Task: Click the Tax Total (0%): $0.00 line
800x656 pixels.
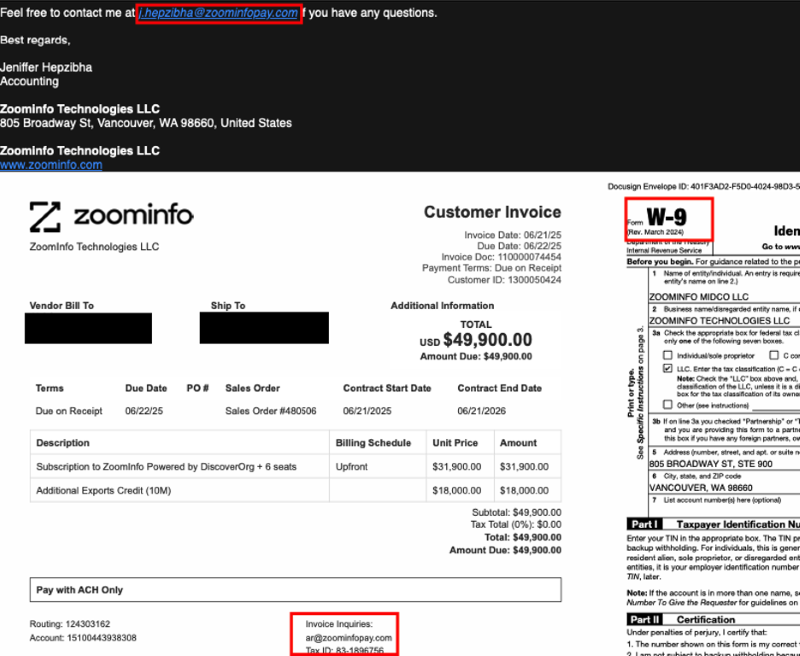Action: pos(516,524)
